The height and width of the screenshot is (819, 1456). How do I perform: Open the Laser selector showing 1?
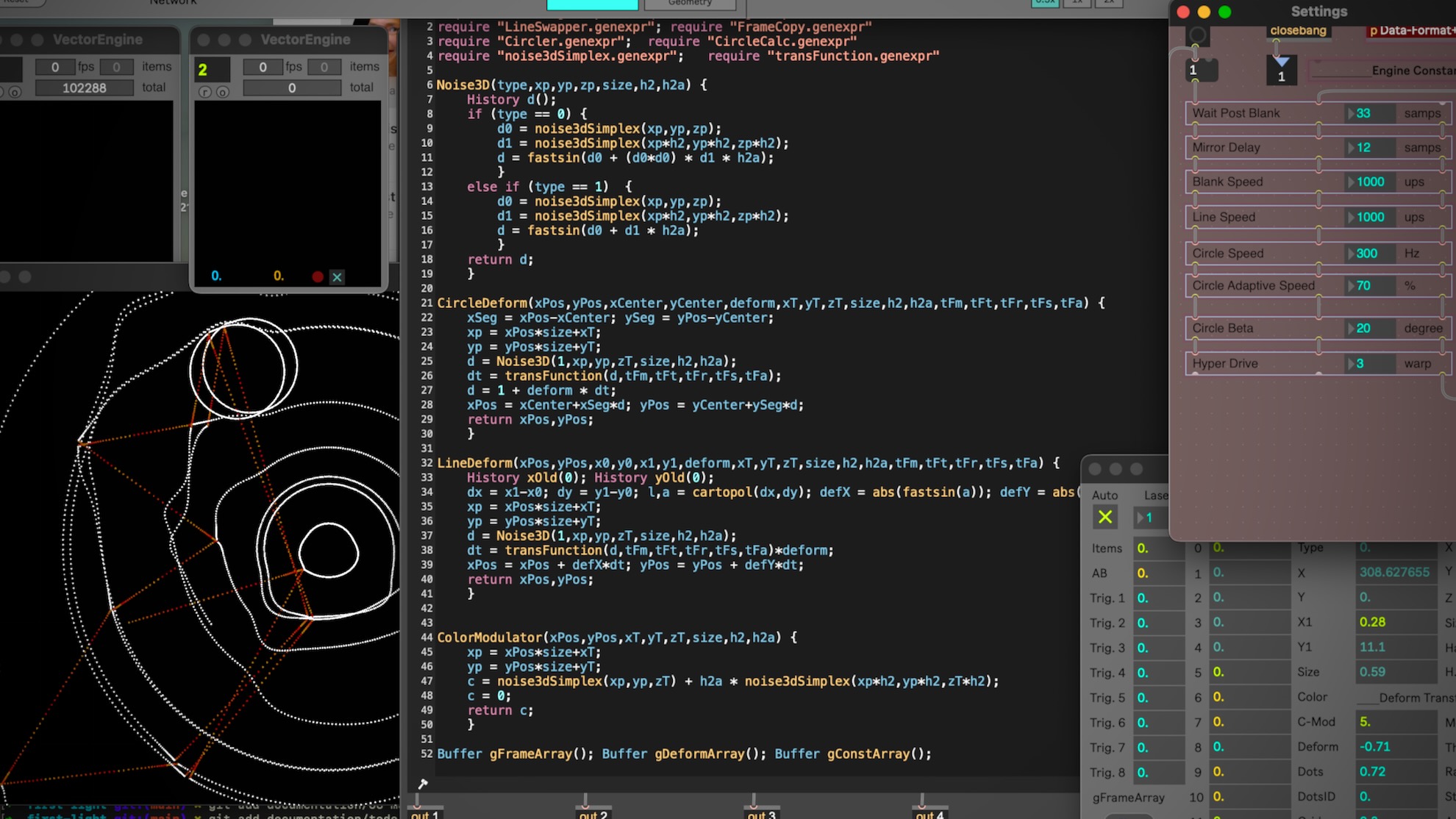click(1151, 518)
